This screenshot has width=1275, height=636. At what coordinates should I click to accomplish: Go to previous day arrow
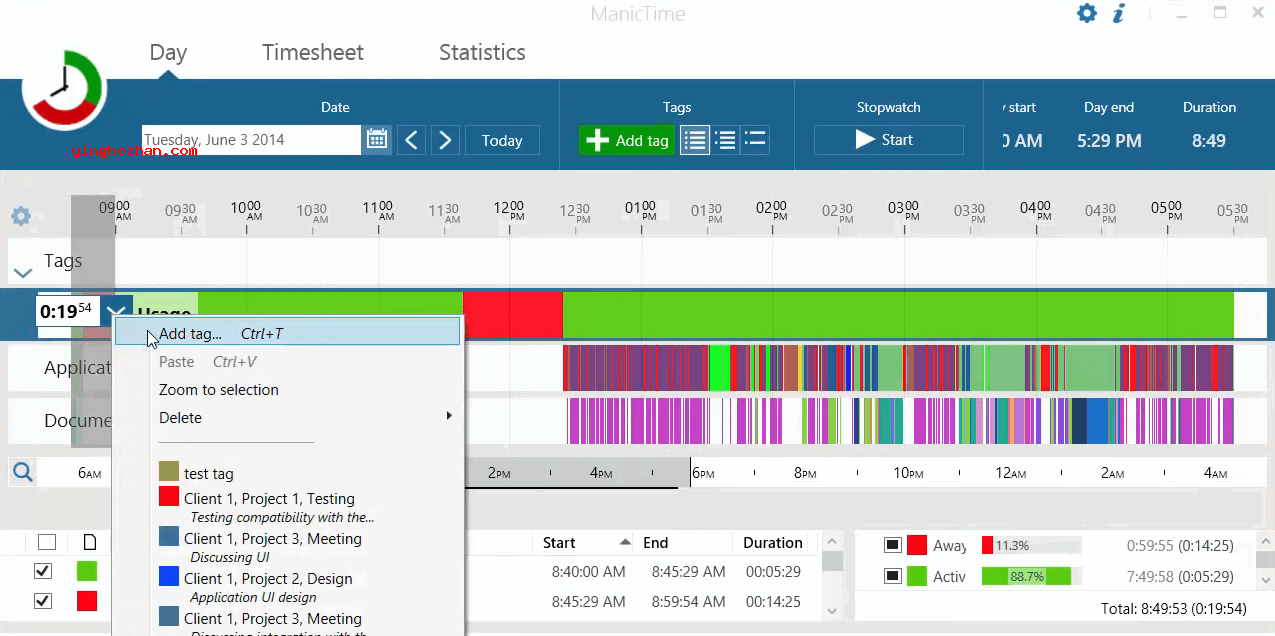(x=412, y=140)
